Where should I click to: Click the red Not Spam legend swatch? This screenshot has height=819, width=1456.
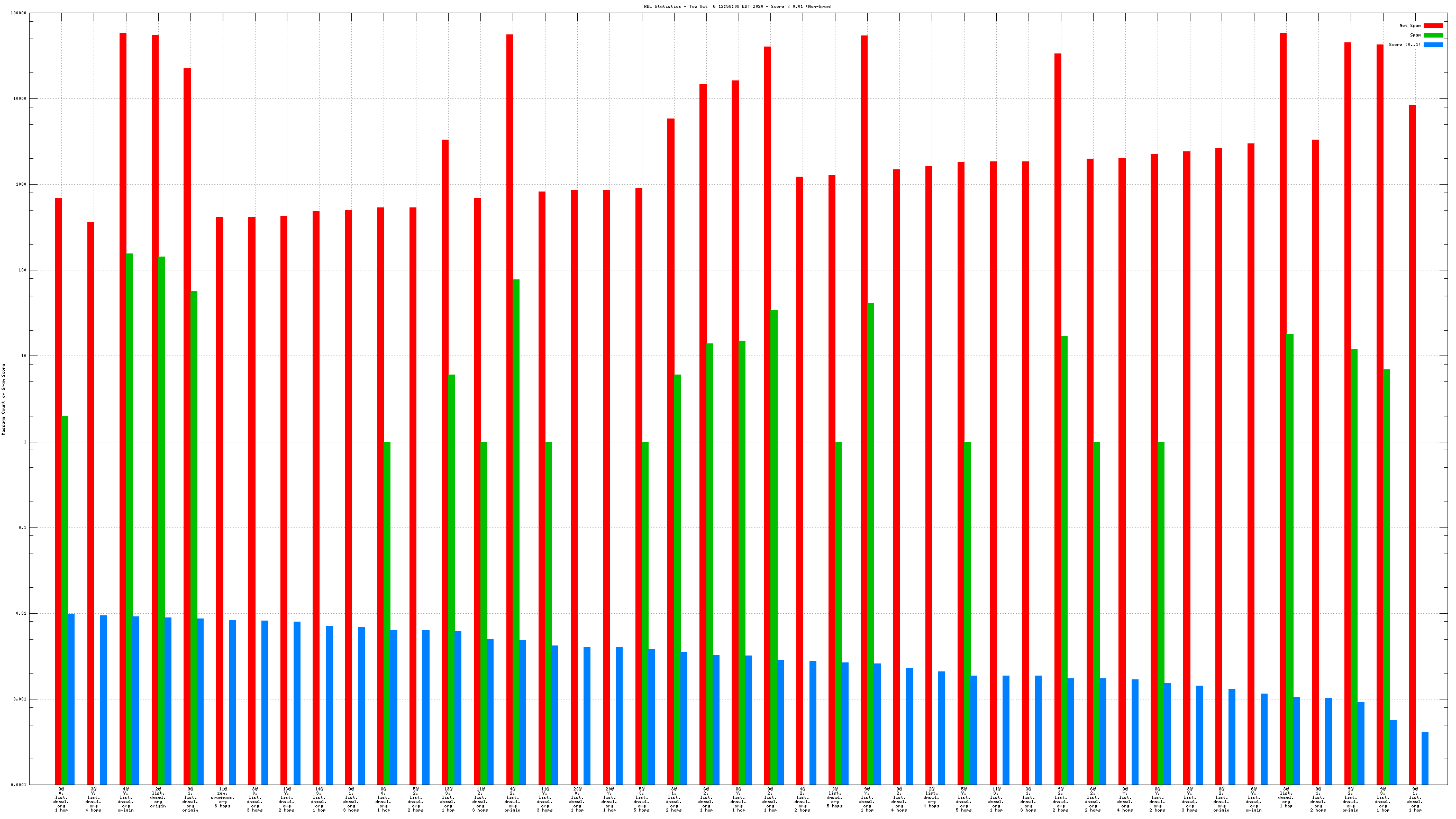(x=1433, y=25)
